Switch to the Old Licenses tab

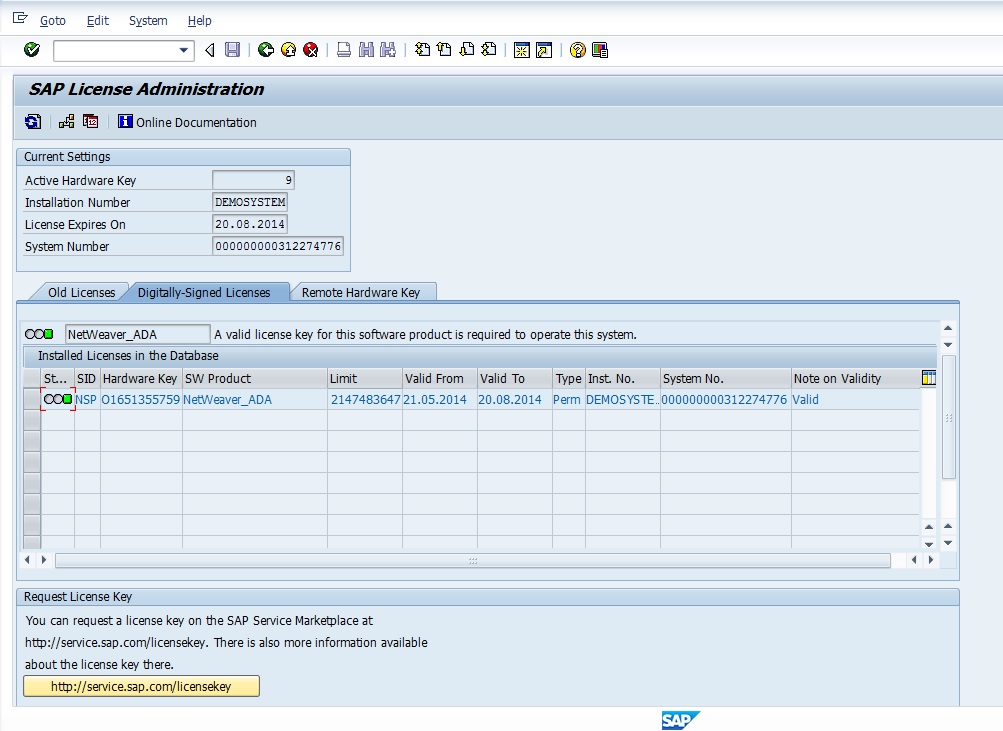[x=81, y=292]
